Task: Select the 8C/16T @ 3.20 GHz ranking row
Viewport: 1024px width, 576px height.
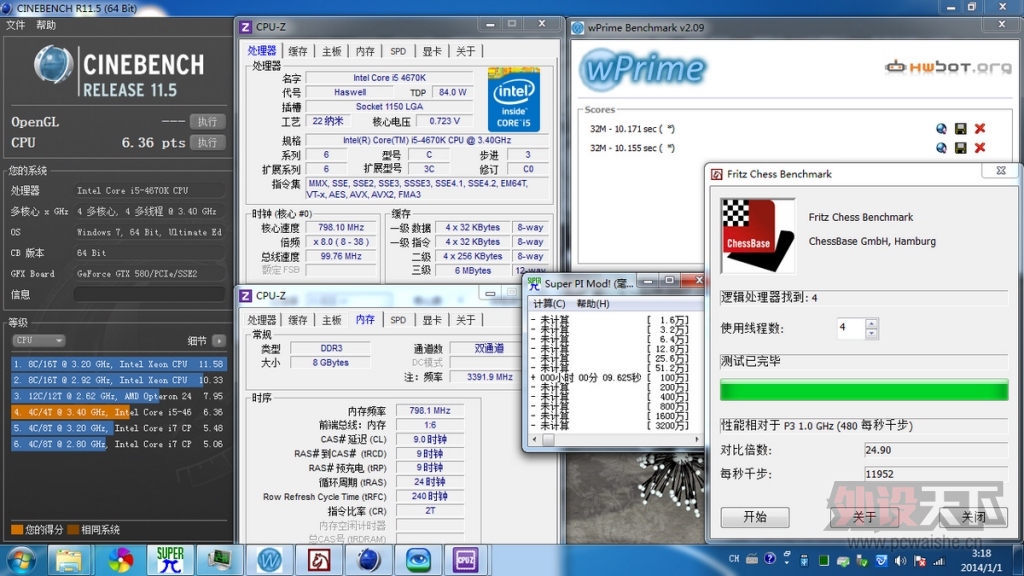Action: click(119, 364)
